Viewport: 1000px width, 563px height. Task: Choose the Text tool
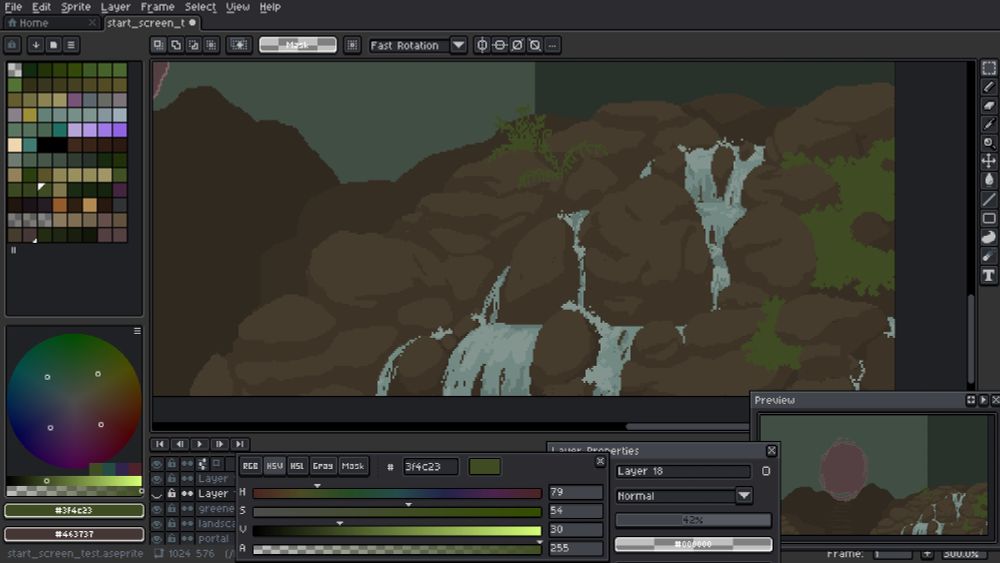click(x=988, y=275)
